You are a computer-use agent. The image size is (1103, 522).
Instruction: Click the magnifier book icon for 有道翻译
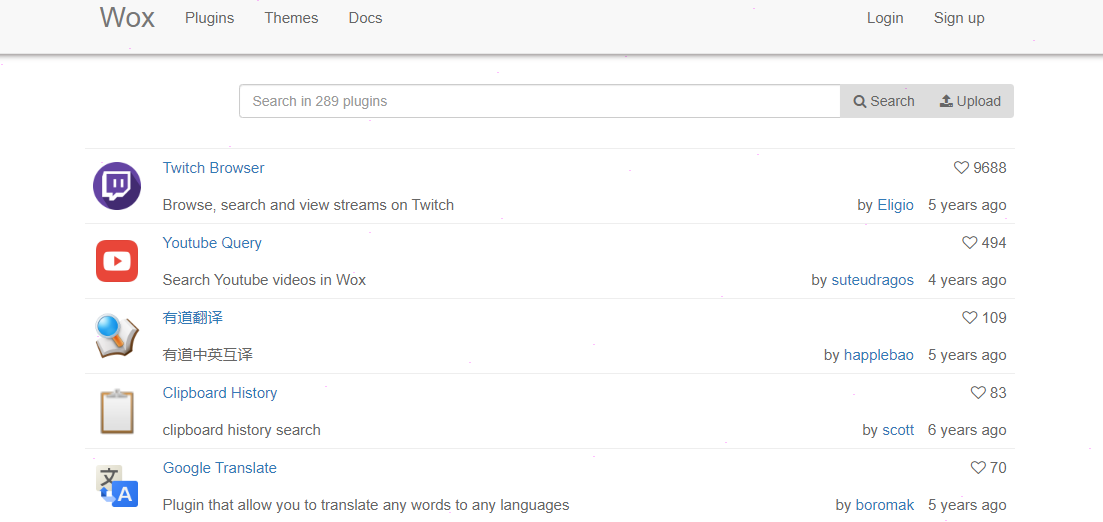[117, 336]
